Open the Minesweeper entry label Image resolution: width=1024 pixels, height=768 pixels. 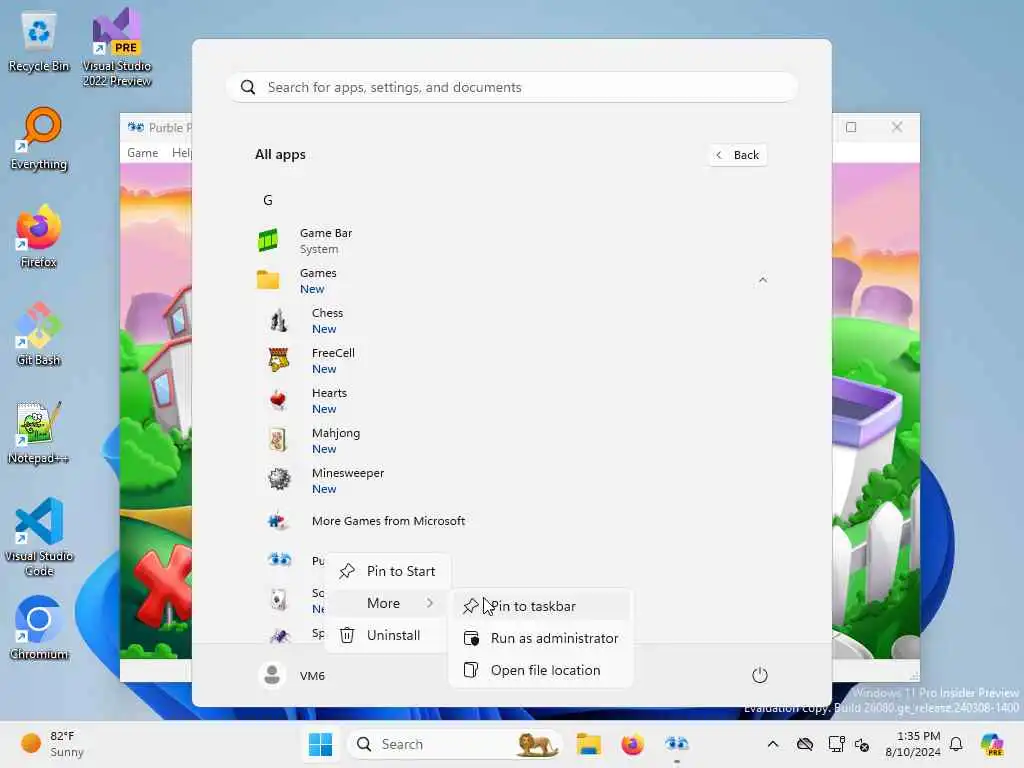tap(347, 473)
